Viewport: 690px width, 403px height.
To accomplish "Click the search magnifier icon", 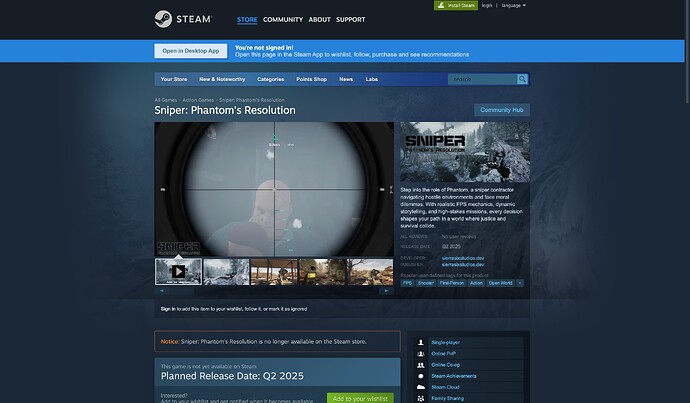I will 522,79.
